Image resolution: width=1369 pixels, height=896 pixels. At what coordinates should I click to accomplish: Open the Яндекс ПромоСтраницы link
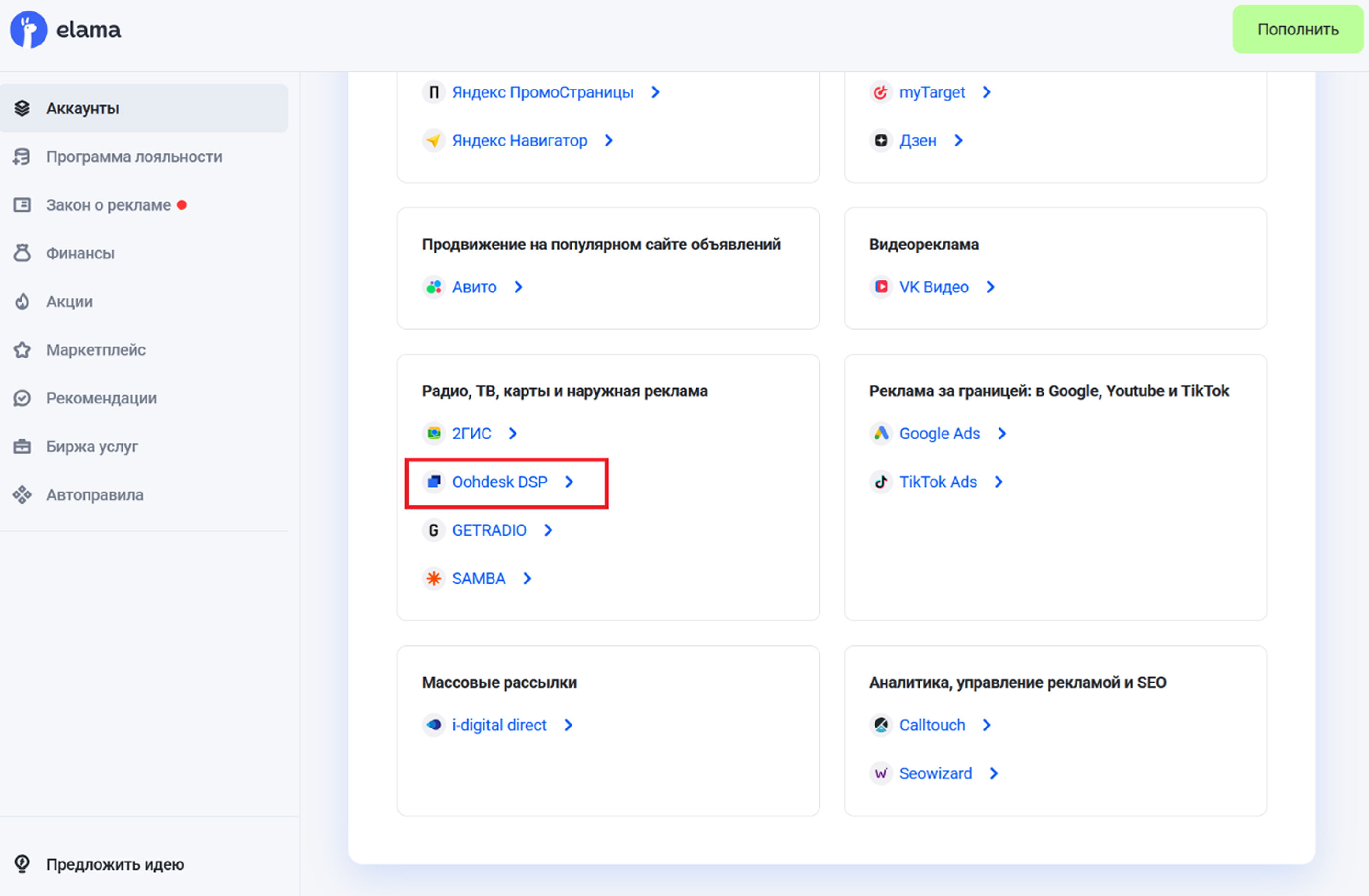(x=542, y=92)
